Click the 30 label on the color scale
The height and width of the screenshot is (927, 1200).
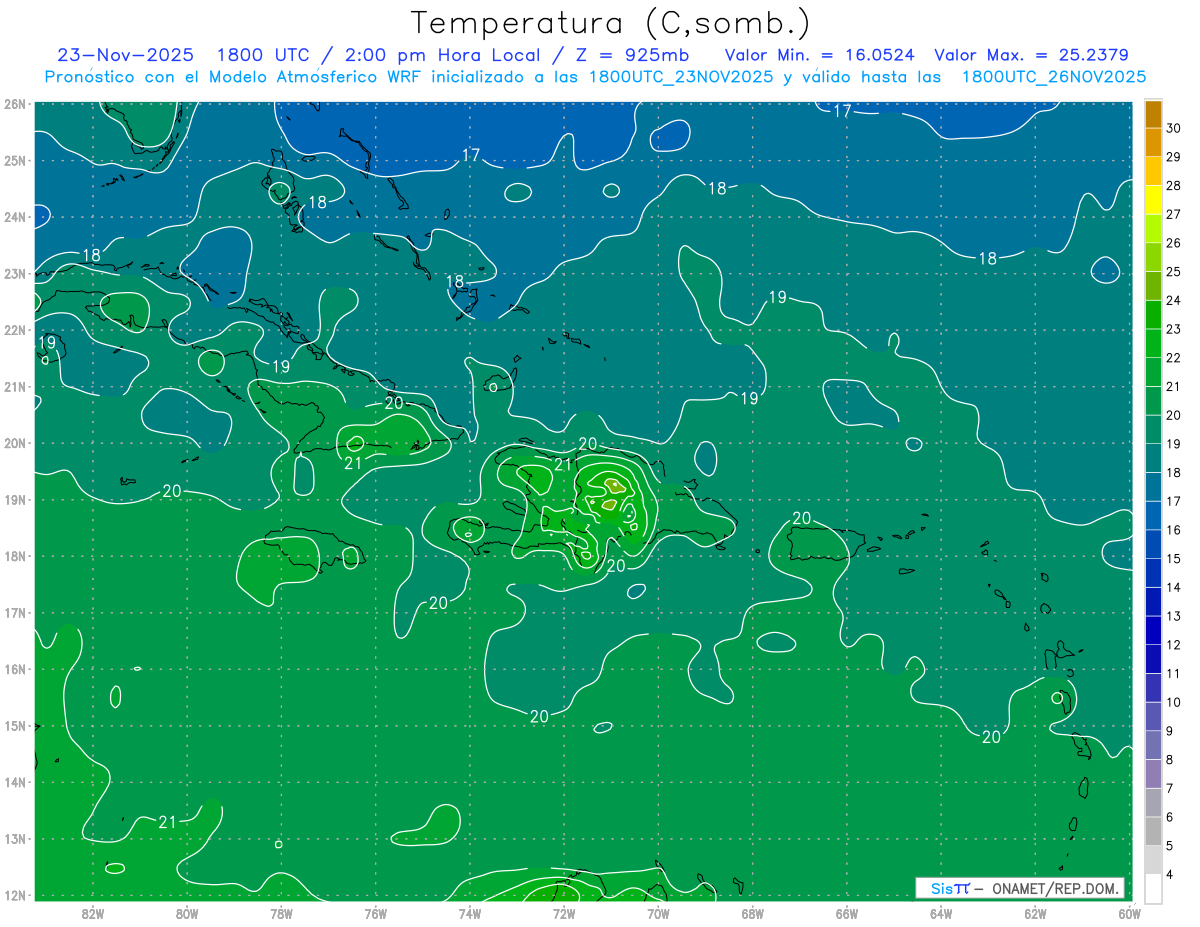[1173, 128]
